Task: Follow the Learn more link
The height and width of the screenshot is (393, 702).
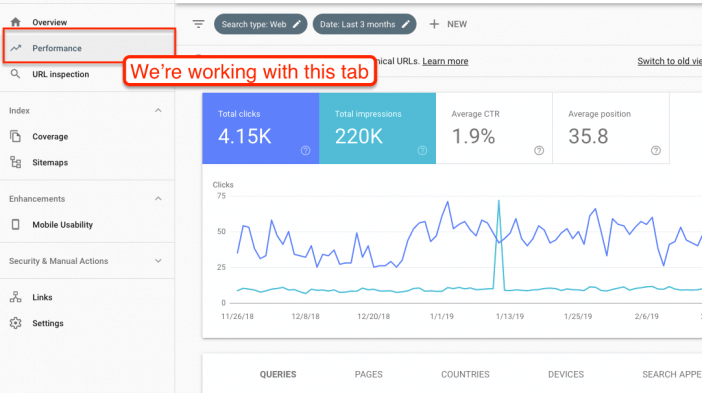Action: [445, 61]
